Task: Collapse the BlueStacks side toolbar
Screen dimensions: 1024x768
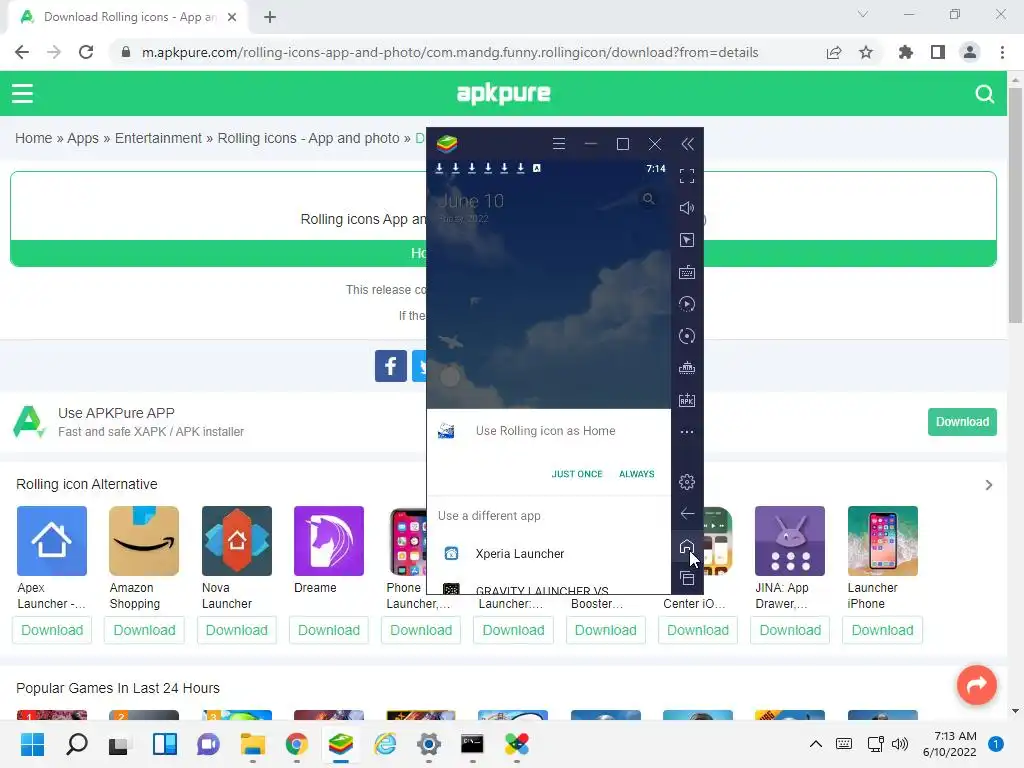Action: tap(687, 144)
